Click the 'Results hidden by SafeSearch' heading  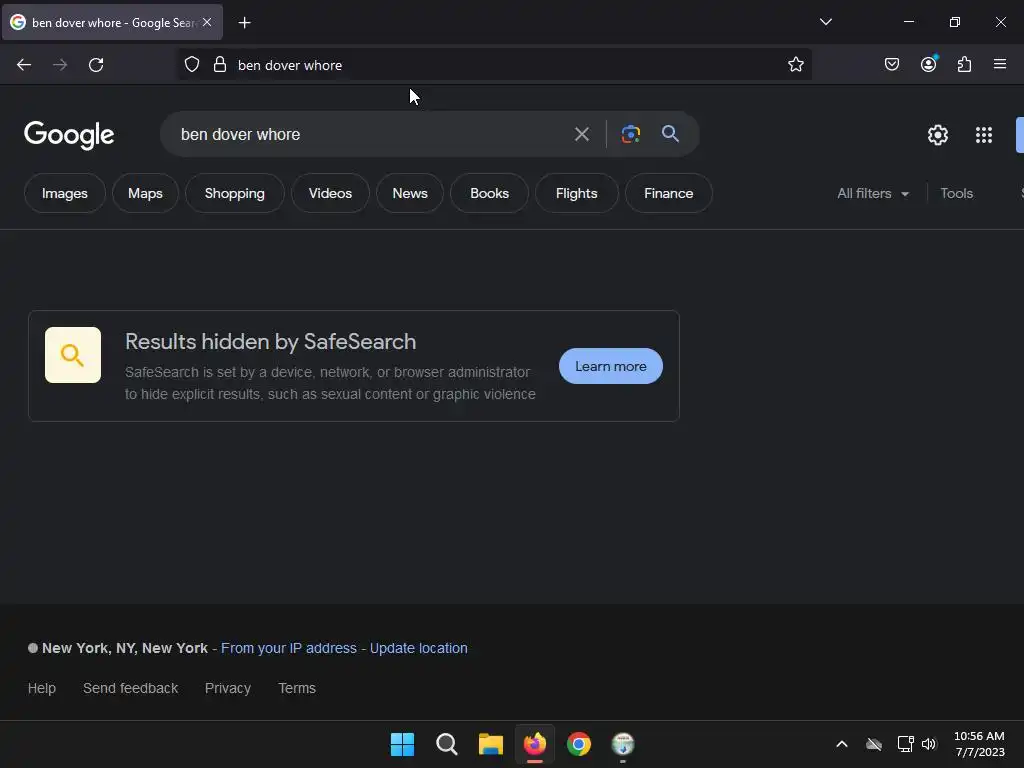(270, 342)
